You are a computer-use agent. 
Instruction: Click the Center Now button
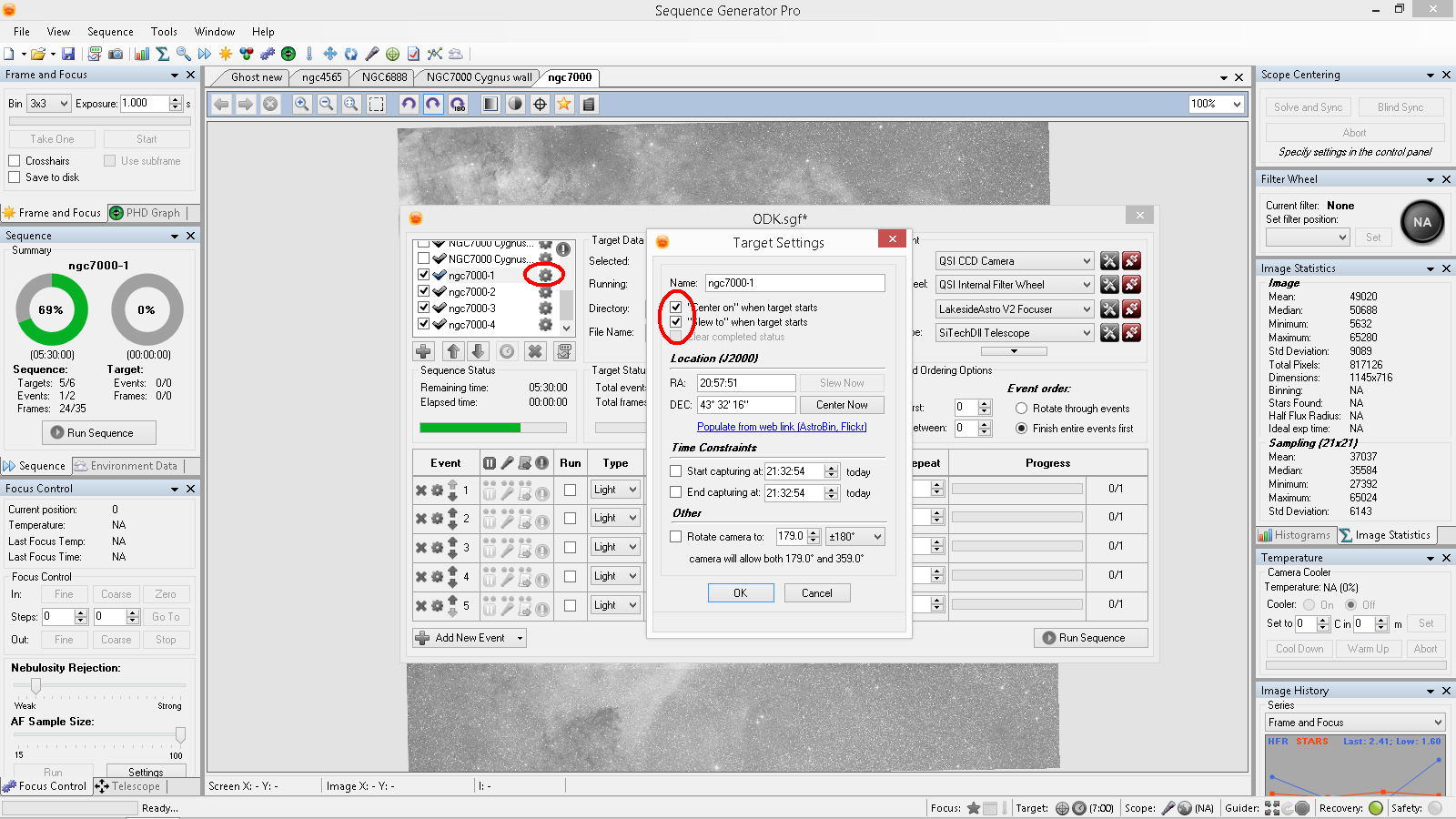click(x=842, y=405)
